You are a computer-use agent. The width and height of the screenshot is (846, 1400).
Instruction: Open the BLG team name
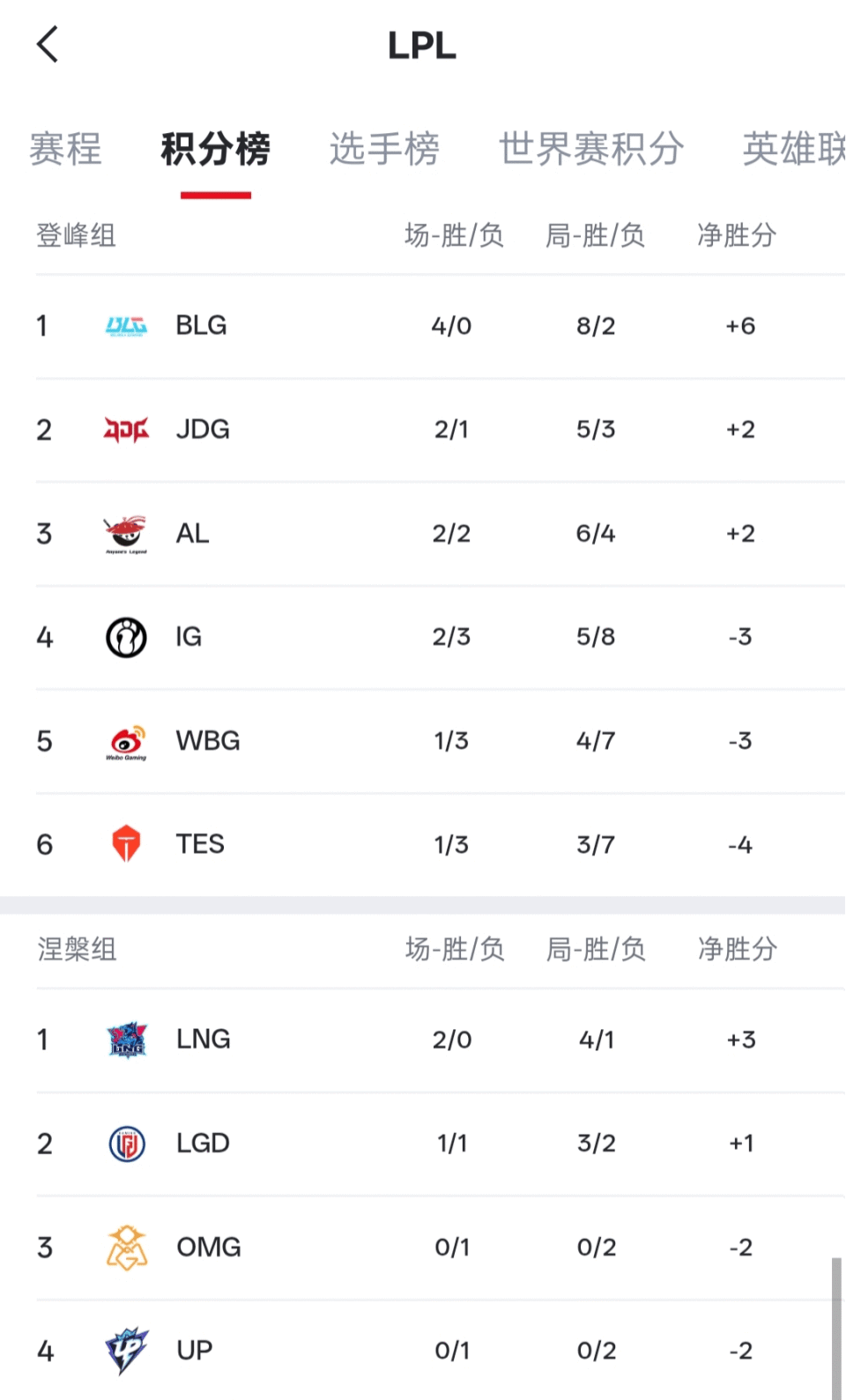[x=201, y=326]
